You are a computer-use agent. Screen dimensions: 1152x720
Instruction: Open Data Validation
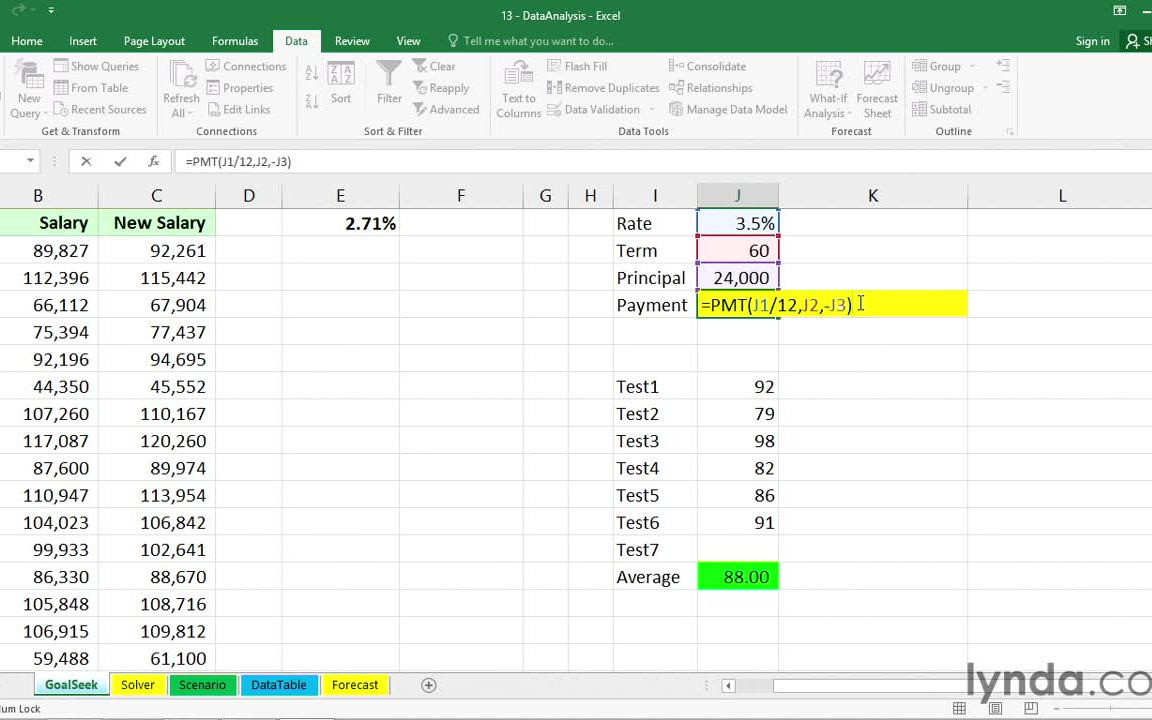tap(594, 109)
